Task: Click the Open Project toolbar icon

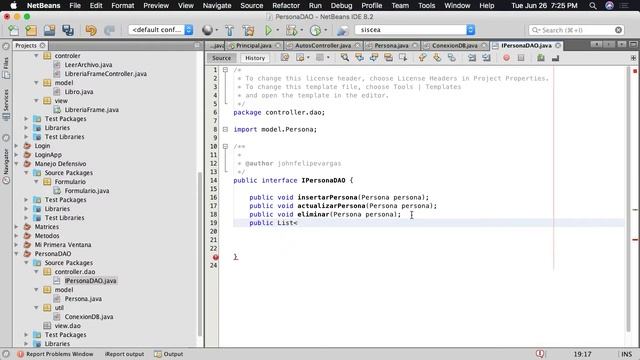Action: click(49, 30)
